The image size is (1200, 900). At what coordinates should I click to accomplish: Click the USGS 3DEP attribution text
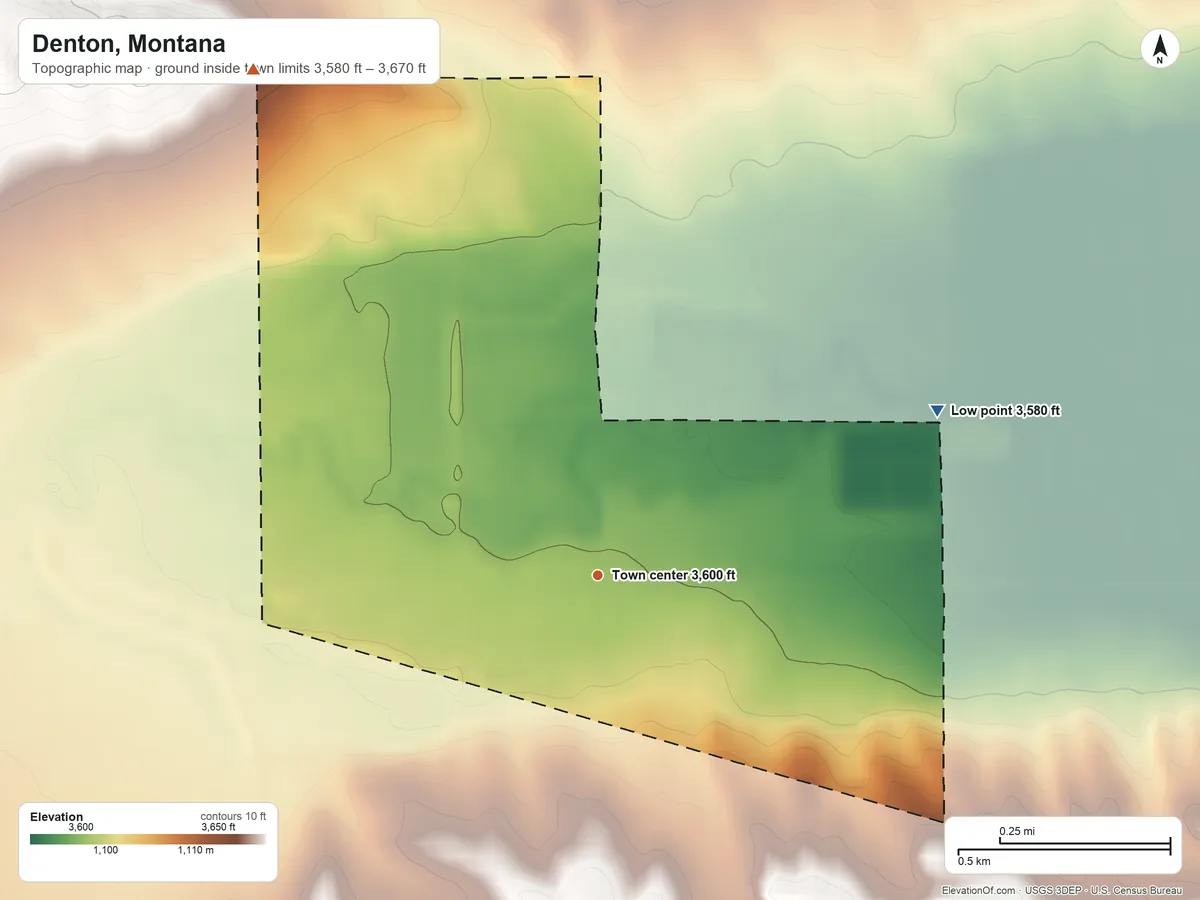pyautogui.click(x=1056, y=890)
